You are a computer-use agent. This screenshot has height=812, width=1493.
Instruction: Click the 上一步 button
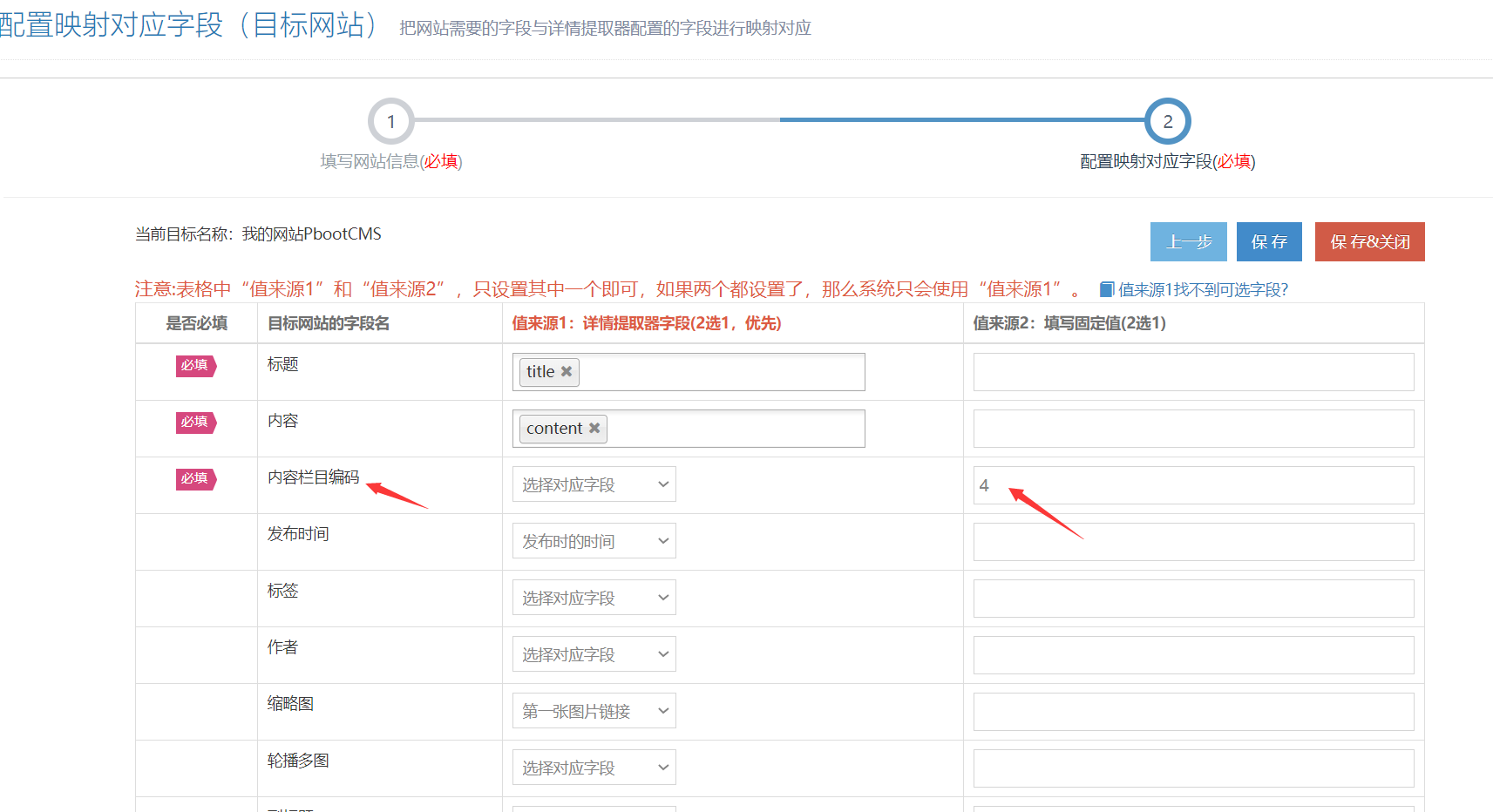coord(1188,241)
